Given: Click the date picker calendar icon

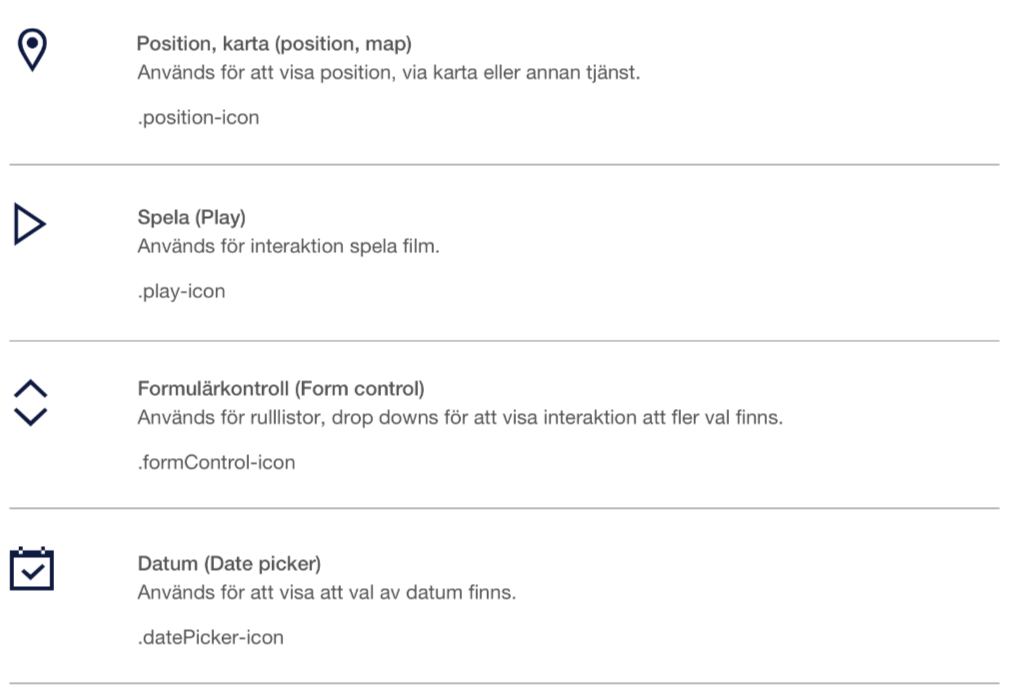Looking at the screenshot, I should pyautogui.click(x=32, y=569).
